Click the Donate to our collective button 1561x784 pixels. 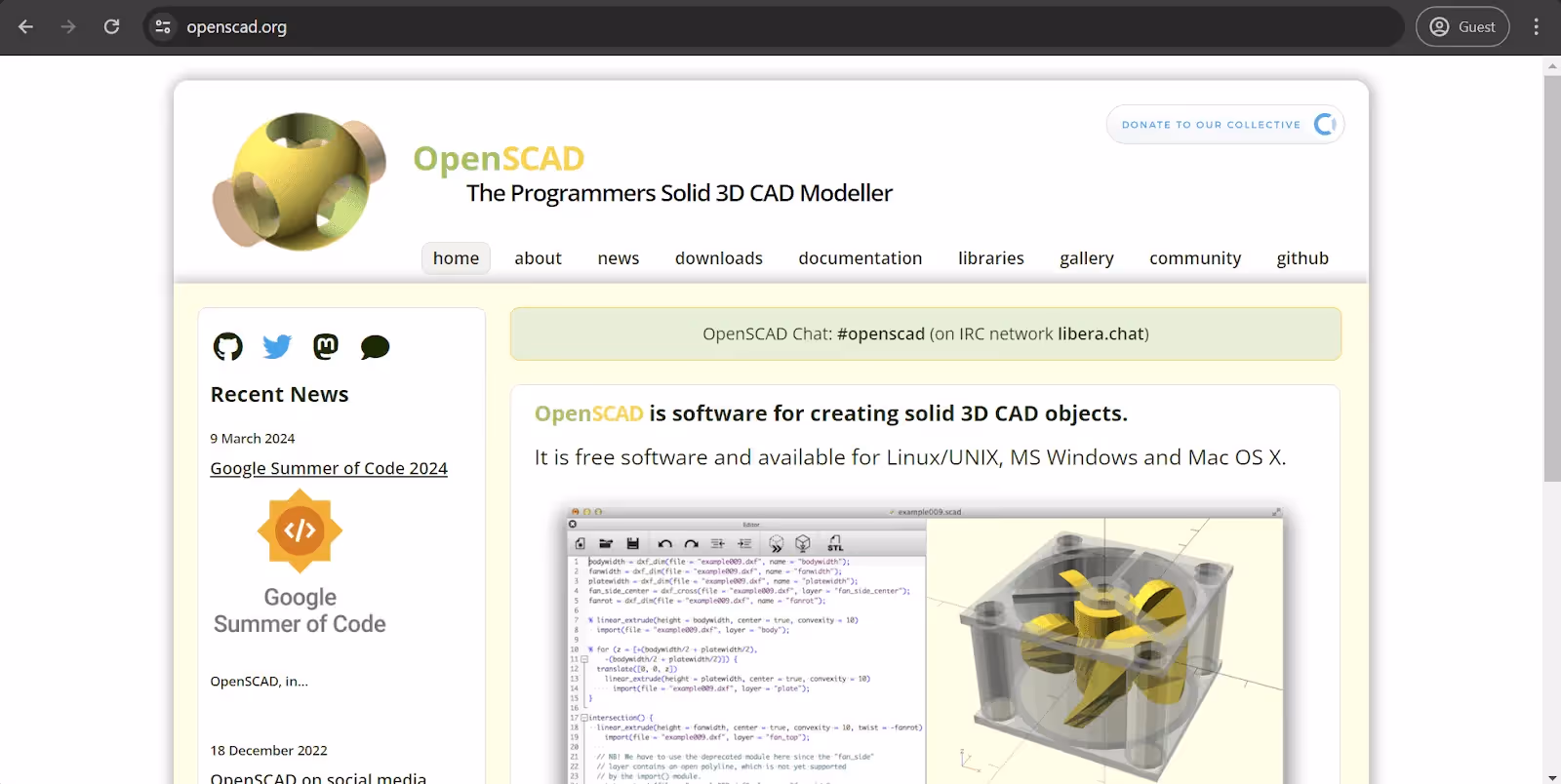pyautogui.click(x=1225, y=125)
